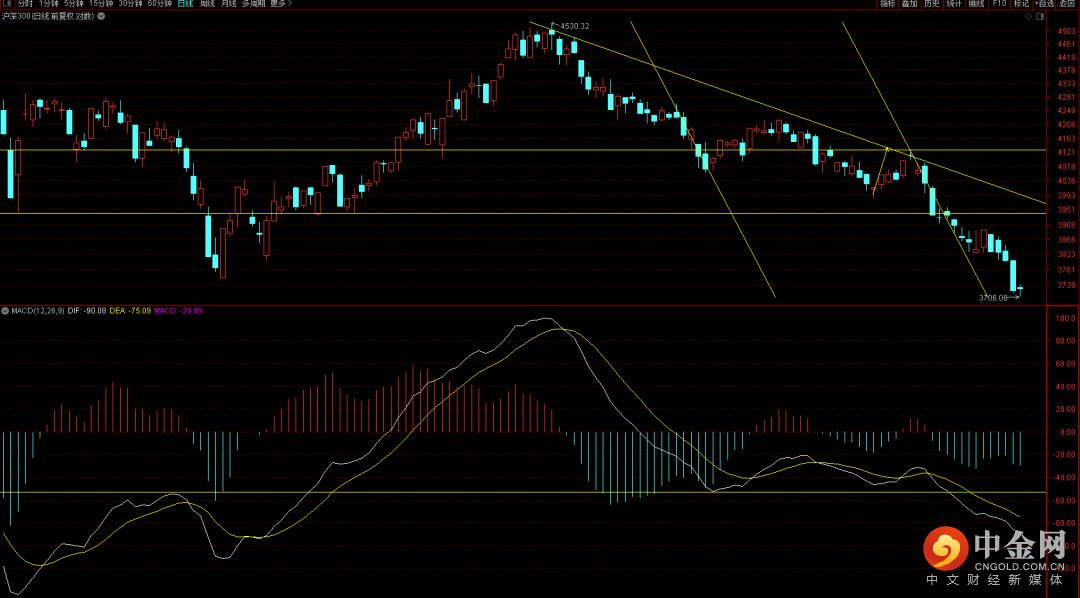Select the 5分钟 period tab

[74, 3]
